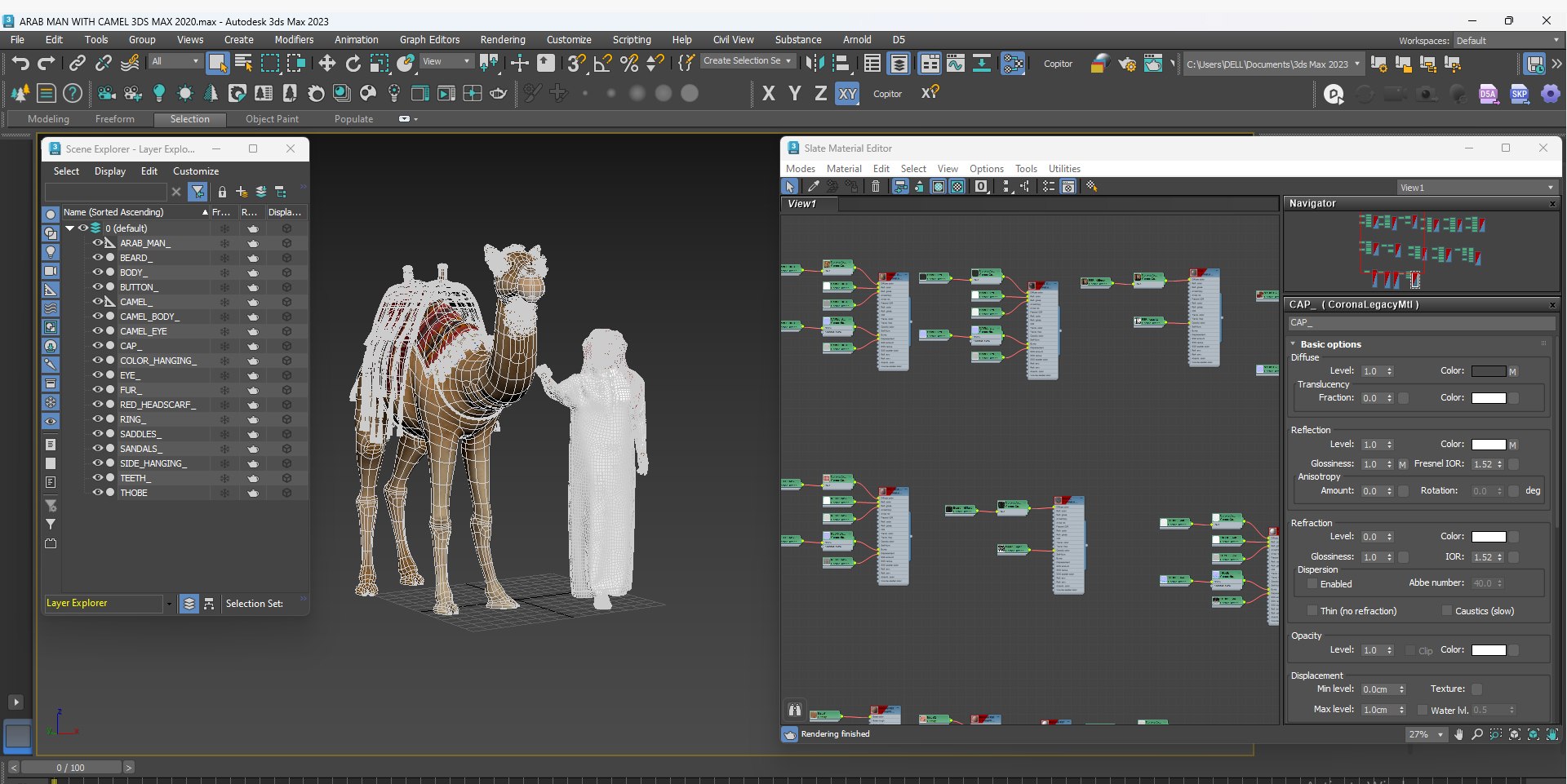Open the Refraction color swatch

(1488, 537)
